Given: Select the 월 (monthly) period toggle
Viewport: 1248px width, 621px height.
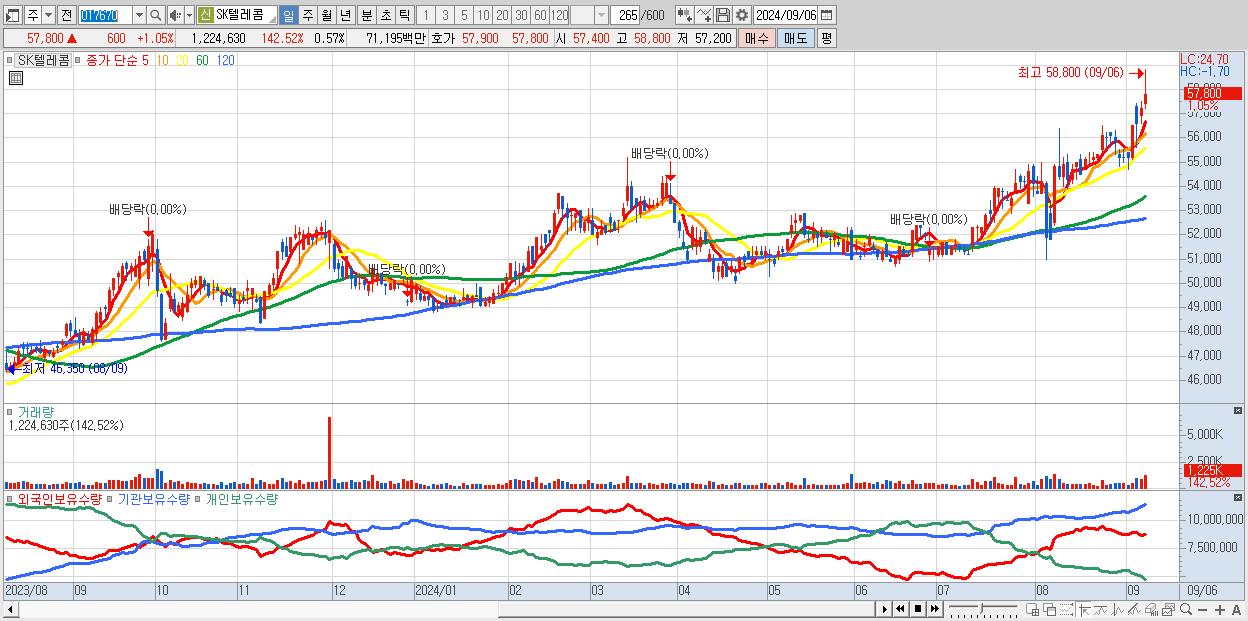Looking at the screenshot, I should coord(326,16).
